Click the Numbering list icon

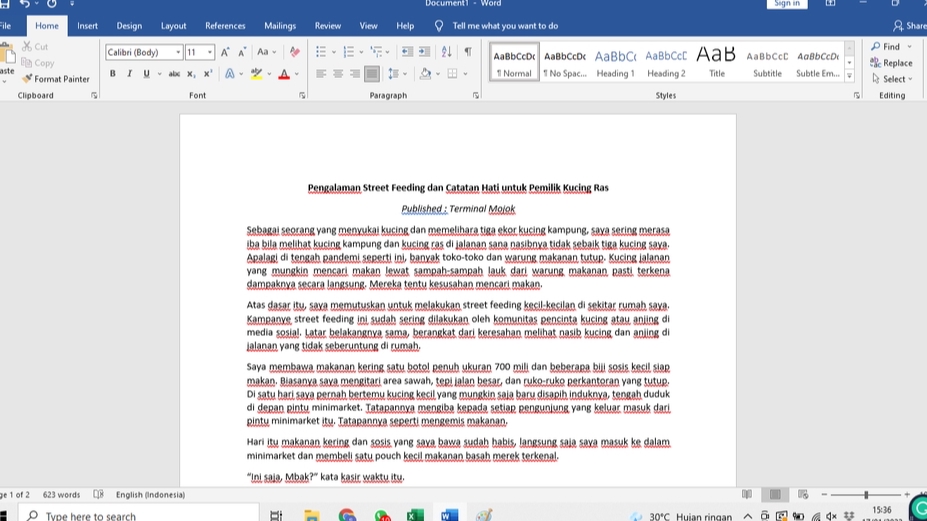[x=348, y=52]
